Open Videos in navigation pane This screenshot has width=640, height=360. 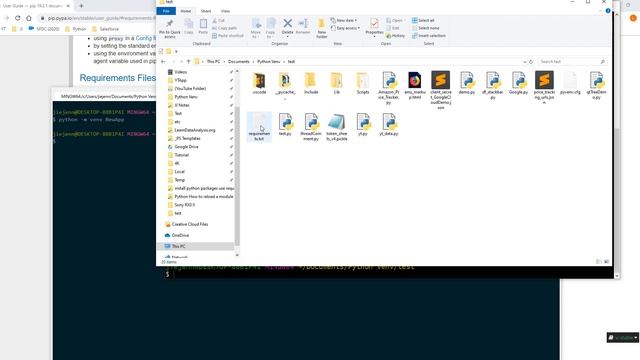[x=180, y=72]
